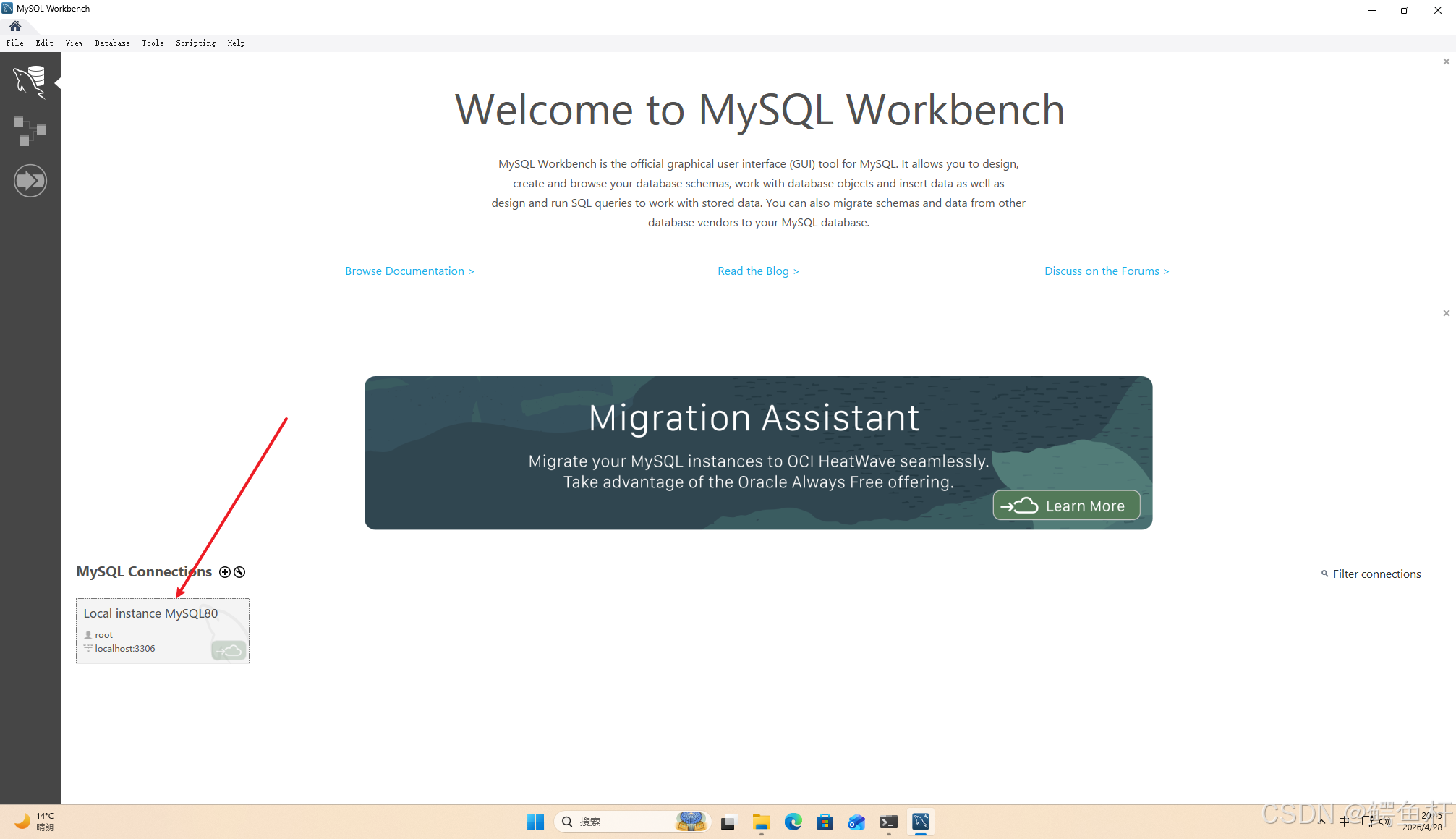Screen dimensions: 1456x839
Task: Toggle the Chinese input method indicator
Action: tap(1344, 822)
